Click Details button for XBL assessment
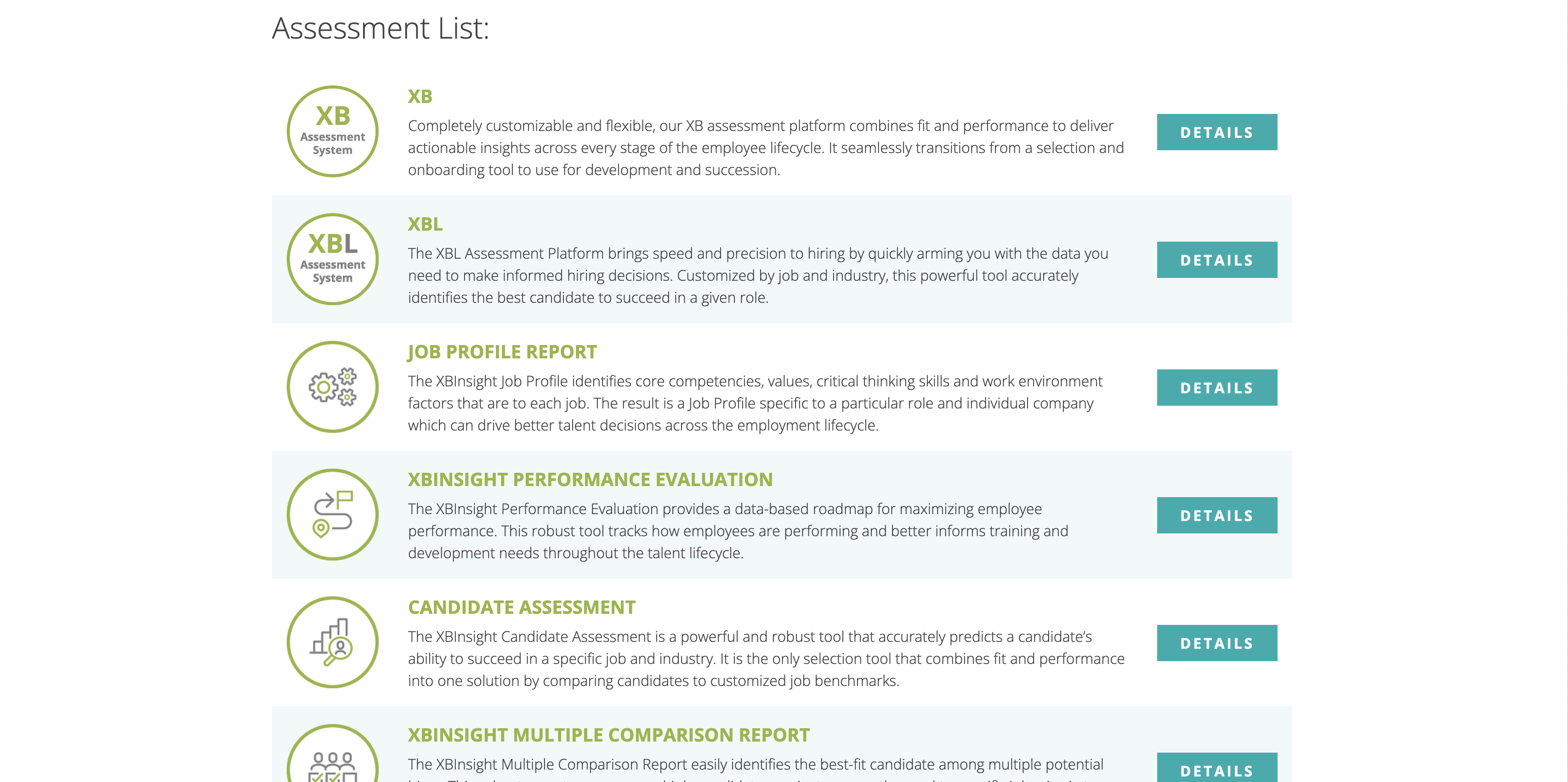This screenshot has height=782, width=1568. click(x=1216, y=259)
